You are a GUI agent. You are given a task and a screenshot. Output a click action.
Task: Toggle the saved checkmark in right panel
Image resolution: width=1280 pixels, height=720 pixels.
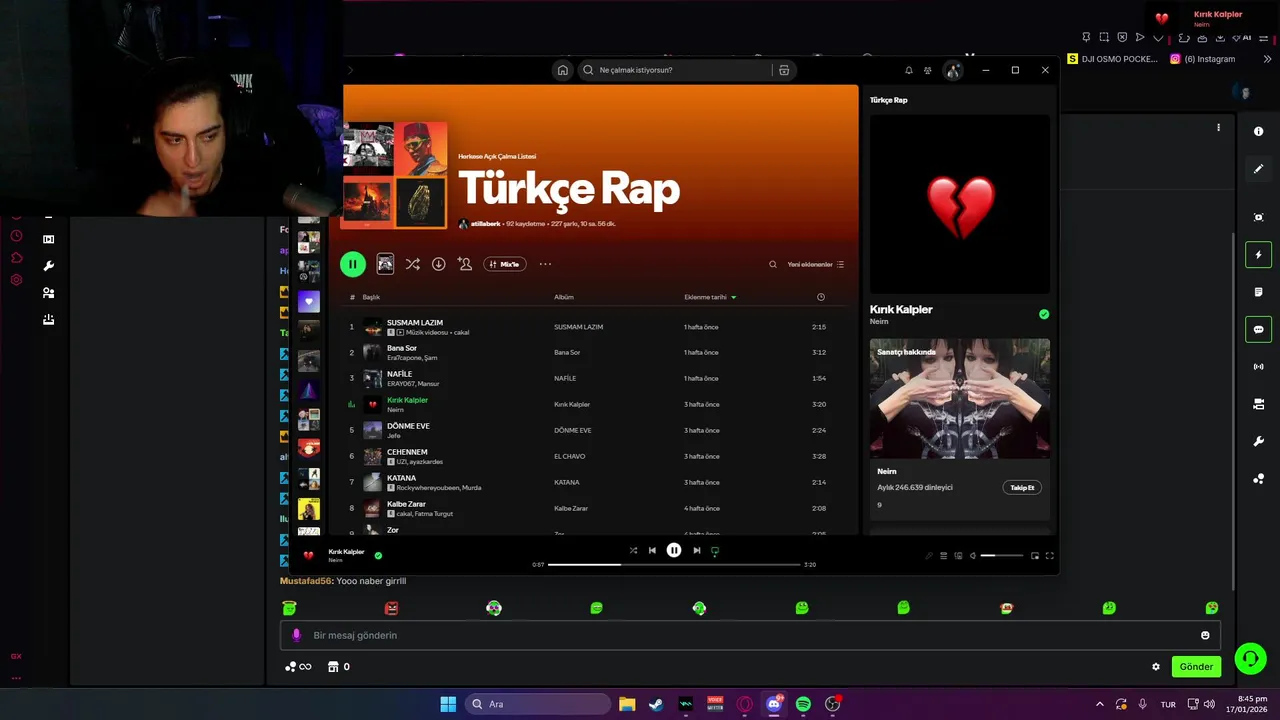1044,314
